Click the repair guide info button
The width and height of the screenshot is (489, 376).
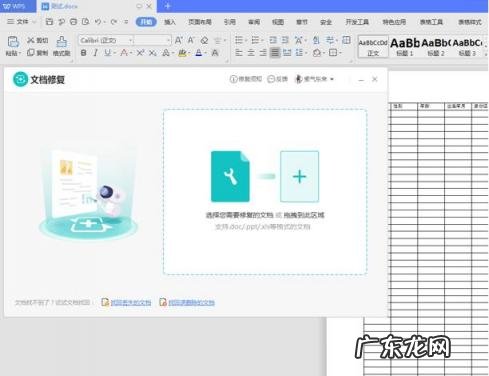click(246, 79)
